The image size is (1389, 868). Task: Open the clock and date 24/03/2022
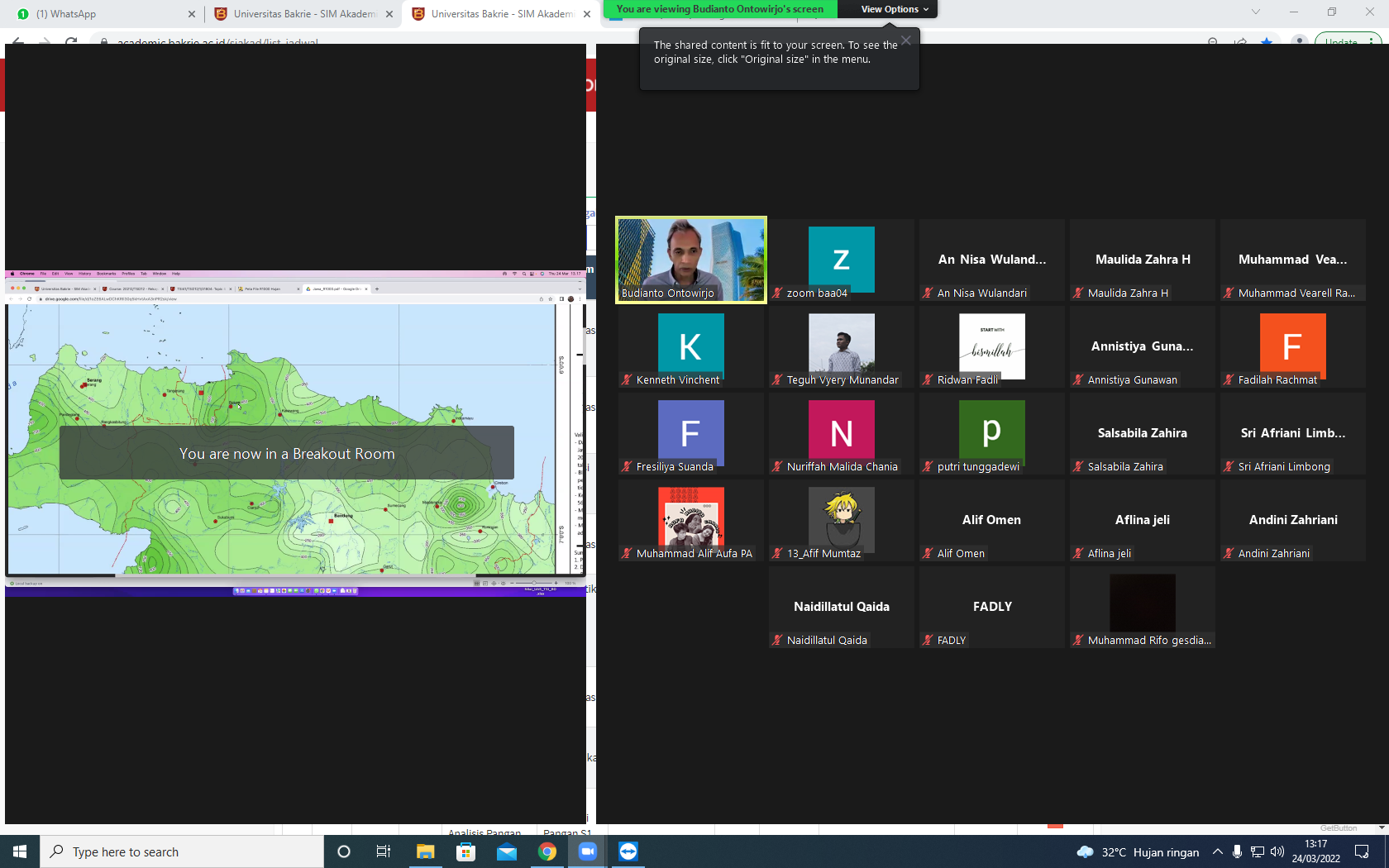pos(1316,851)
